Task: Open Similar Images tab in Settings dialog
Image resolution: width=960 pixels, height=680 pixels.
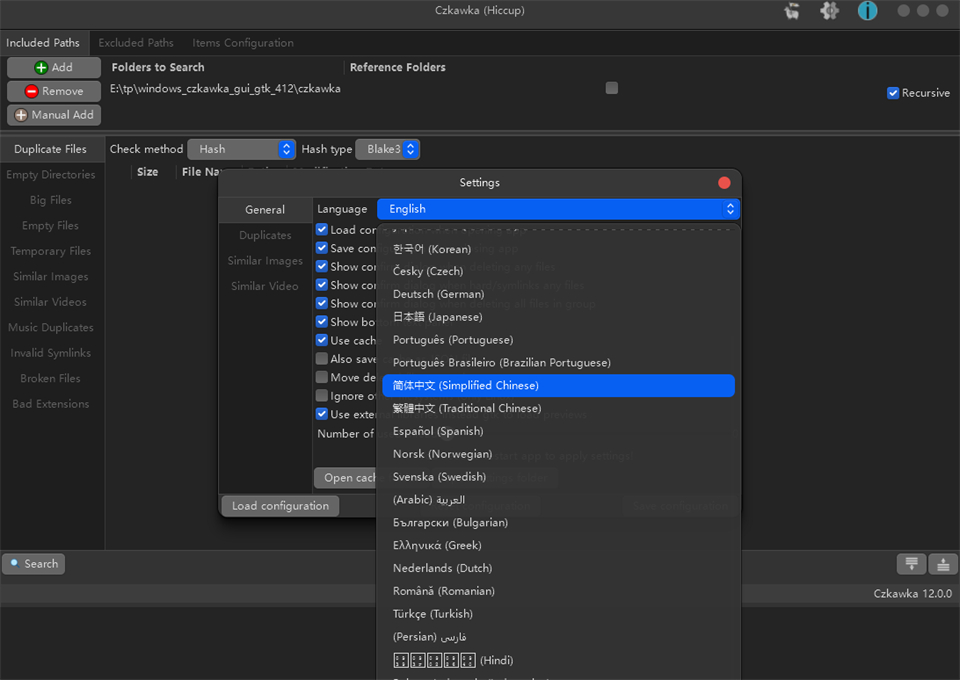Action: tap(265, 261)
